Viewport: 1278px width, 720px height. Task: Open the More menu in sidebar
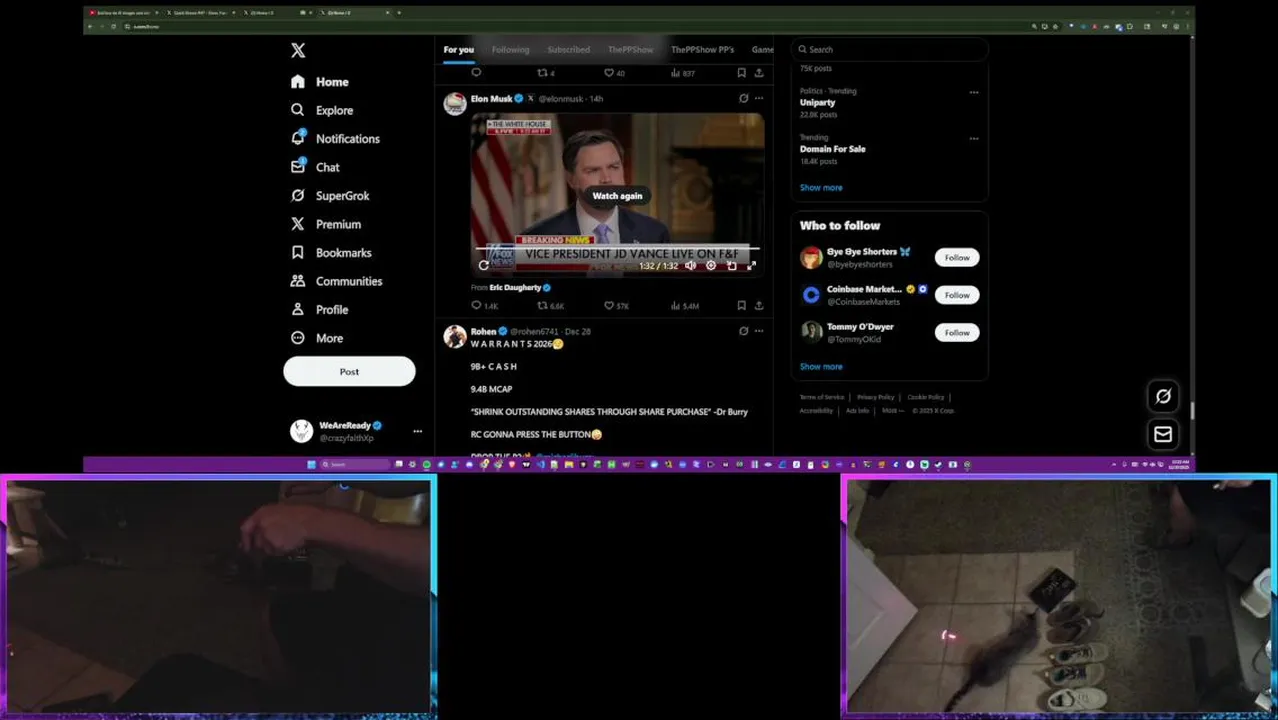click(x=317, y=338)
